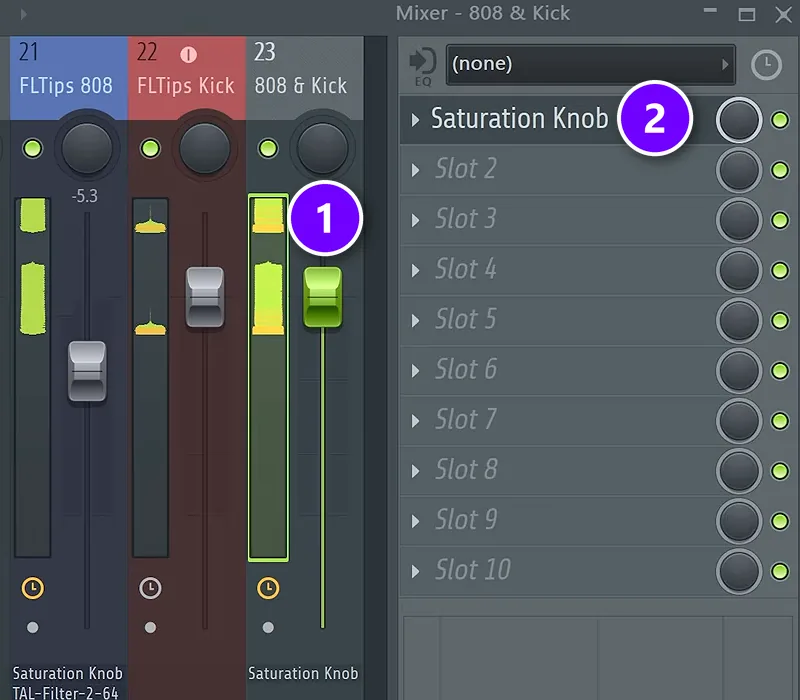Click the small dot below track 23 clock
Image resolution: width=800 pixels, height=700 pixels.
tap(268, 627)
